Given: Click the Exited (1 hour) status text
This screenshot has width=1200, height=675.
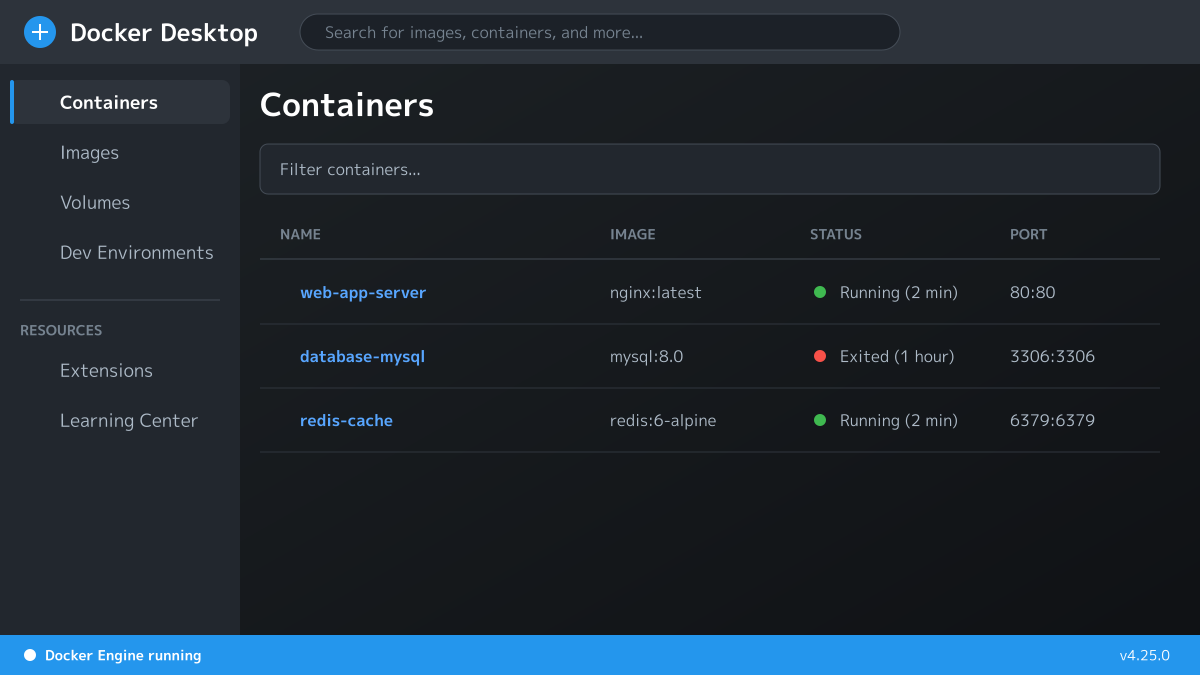Looking at the screenshot, I should coord(897,356).
